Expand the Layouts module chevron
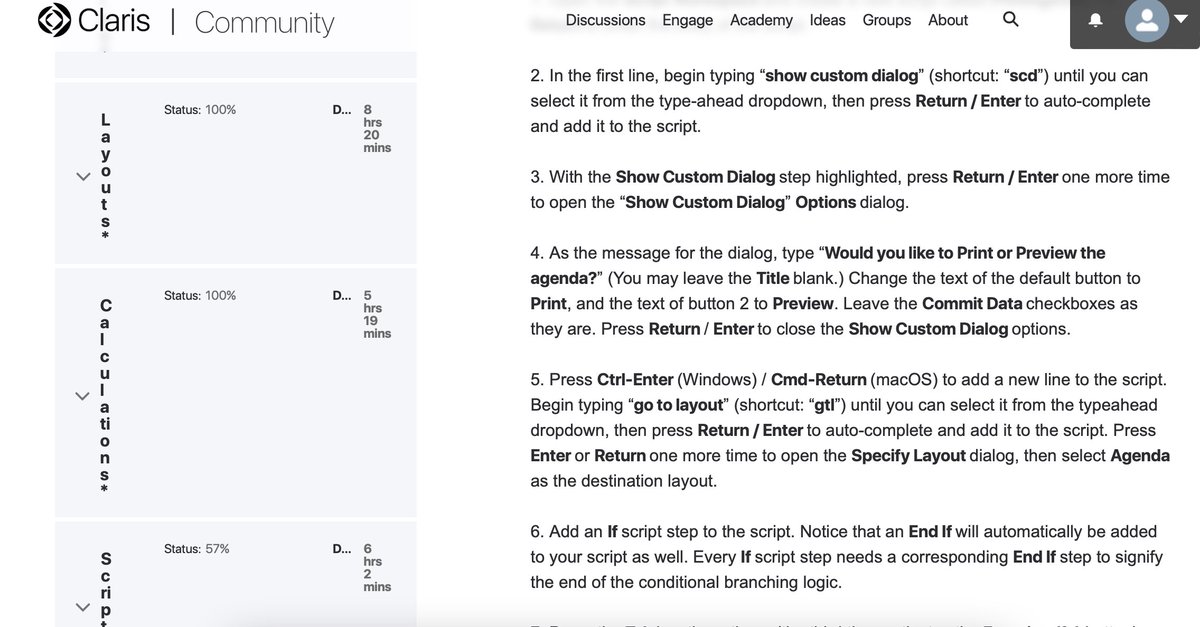The image size is (1200, 627). tap(84, 176)
